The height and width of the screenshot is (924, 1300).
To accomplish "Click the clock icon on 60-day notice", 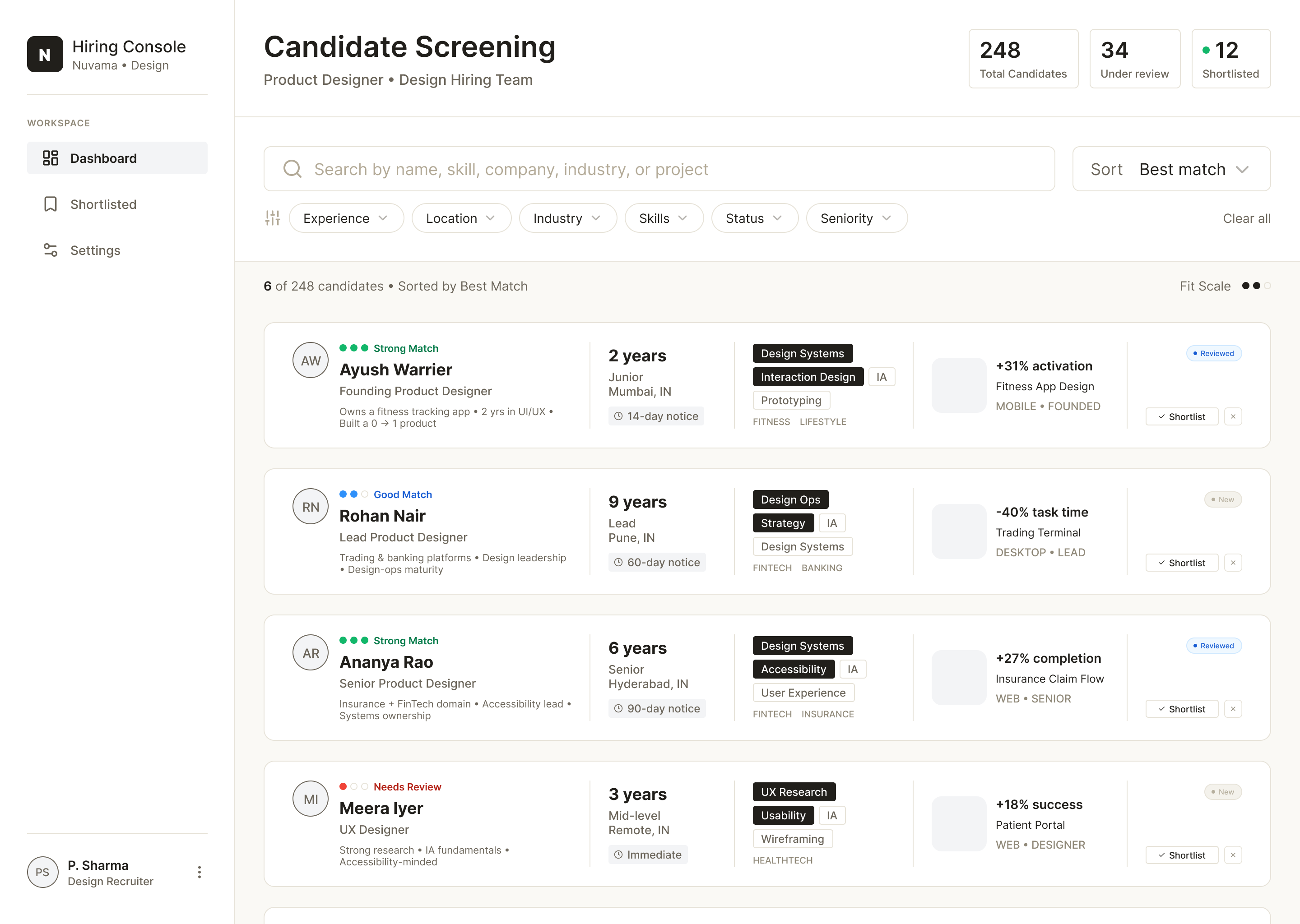I will tap(619, 563).
